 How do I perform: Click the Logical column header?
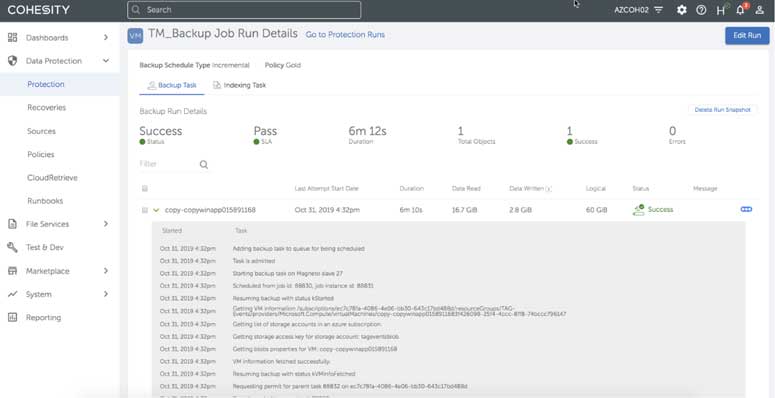[x=596, y=188]
